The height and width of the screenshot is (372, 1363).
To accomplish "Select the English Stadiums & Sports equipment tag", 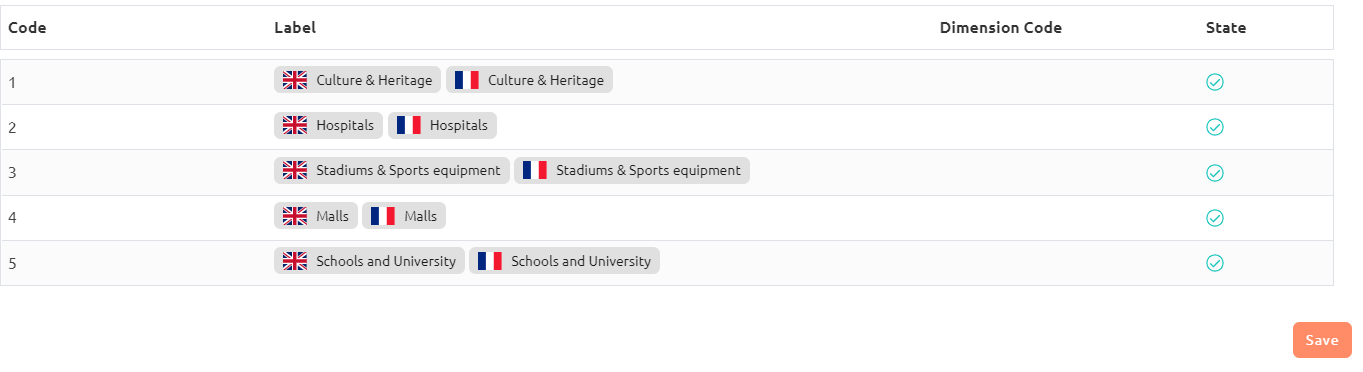I will pos(392,170).
